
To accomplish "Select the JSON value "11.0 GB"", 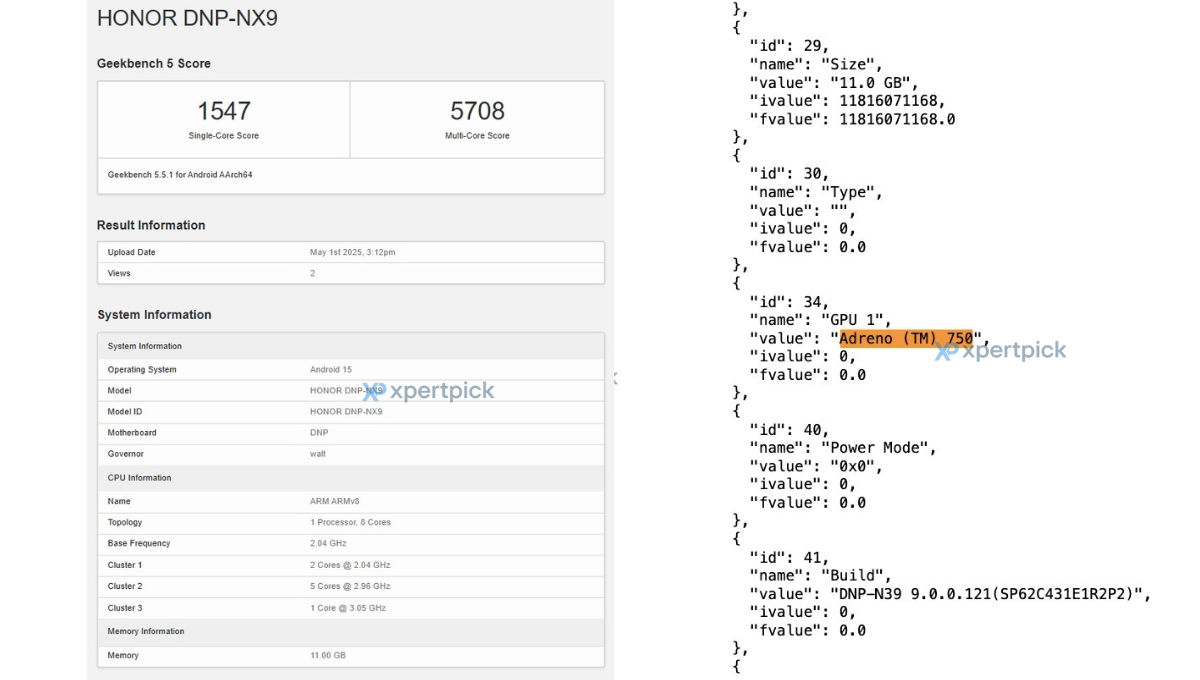I will (875, 82).
